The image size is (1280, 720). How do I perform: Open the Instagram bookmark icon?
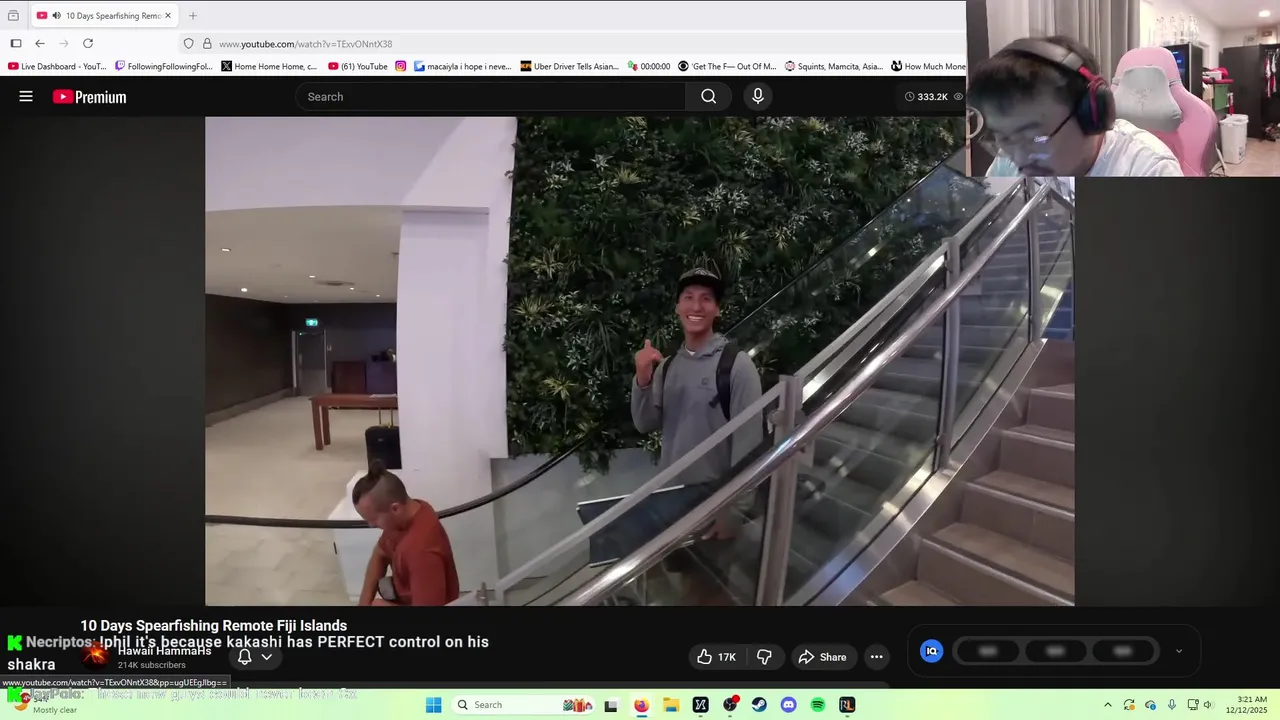coord(401,66)
